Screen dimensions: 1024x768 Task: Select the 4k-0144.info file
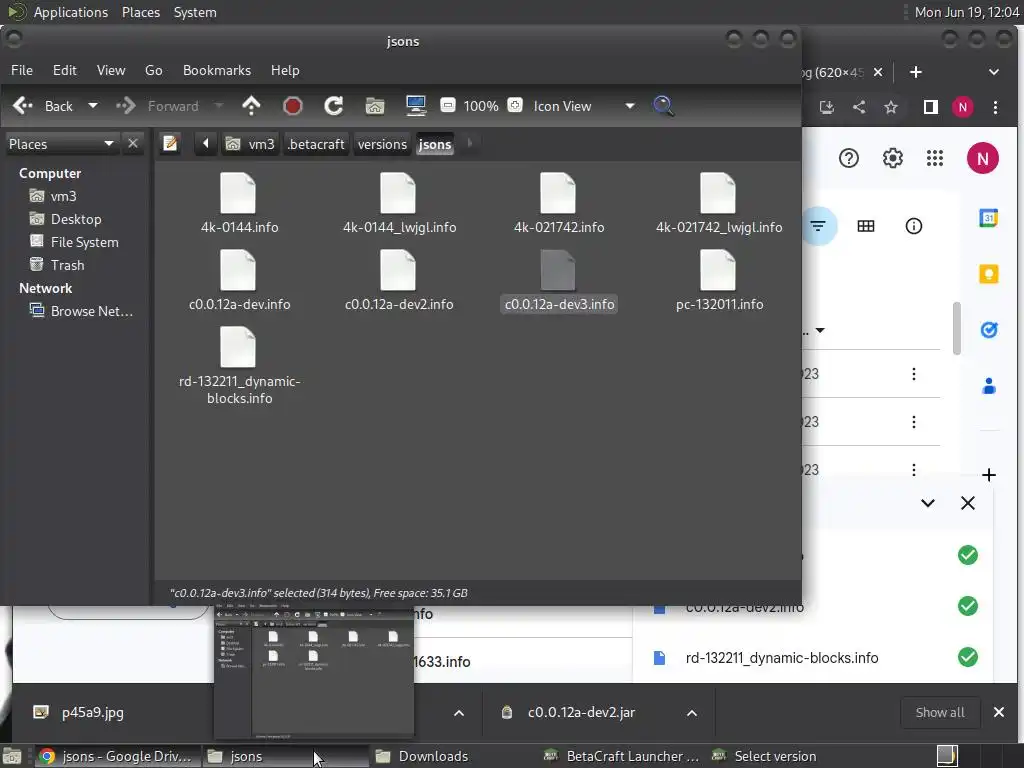click(239, 203)
